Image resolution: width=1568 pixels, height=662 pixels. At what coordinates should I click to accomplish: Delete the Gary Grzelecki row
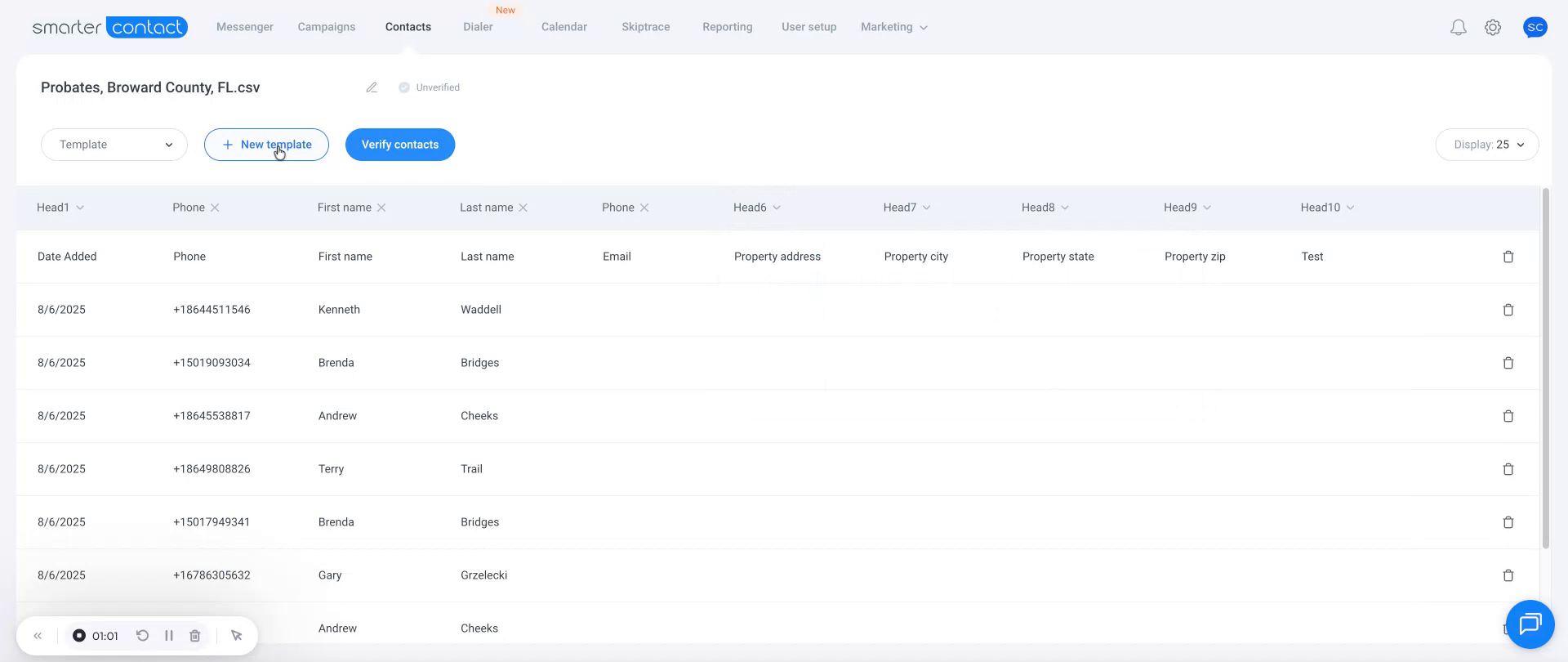coord(1508,575)
